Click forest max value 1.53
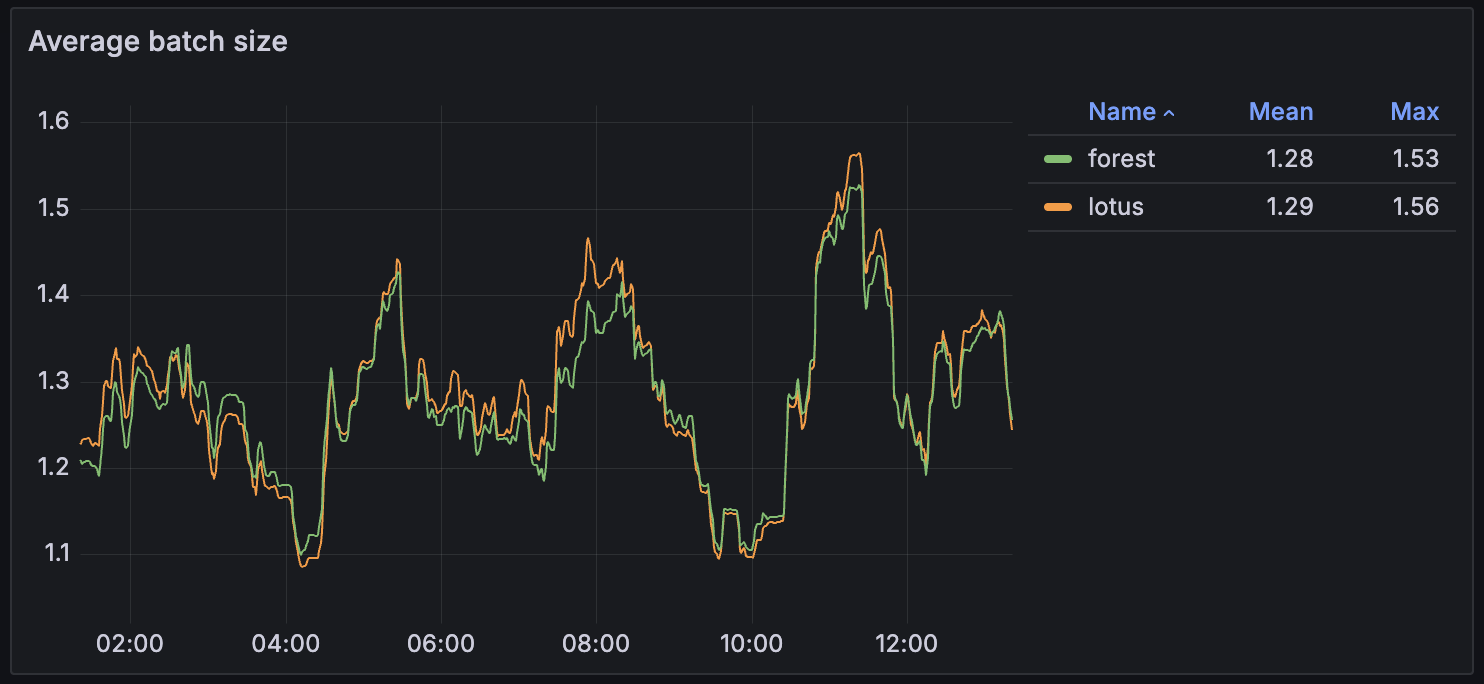The image size is (1484, 684). [1416, 159]
